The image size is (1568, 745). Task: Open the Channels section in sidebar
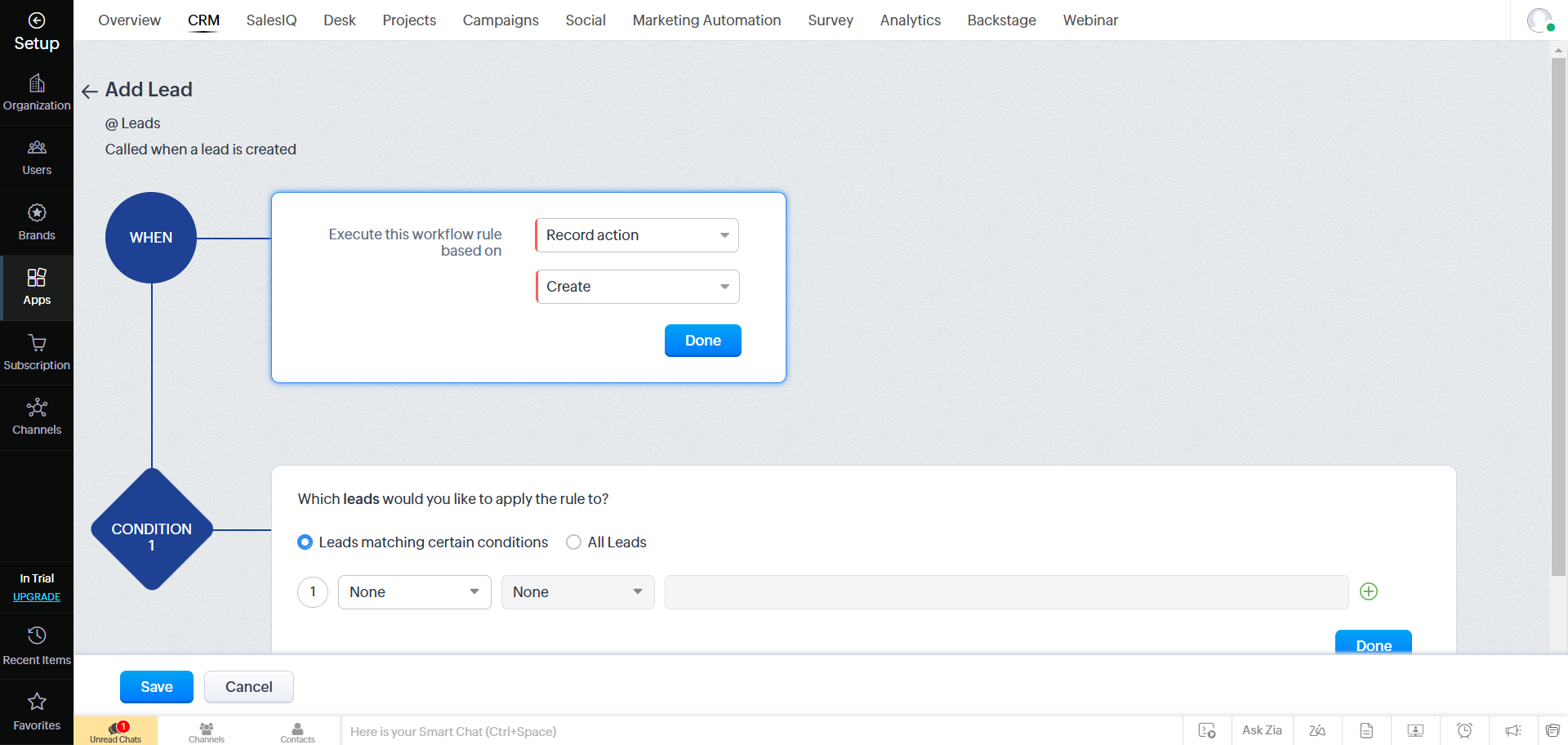(x=37, y=417)
